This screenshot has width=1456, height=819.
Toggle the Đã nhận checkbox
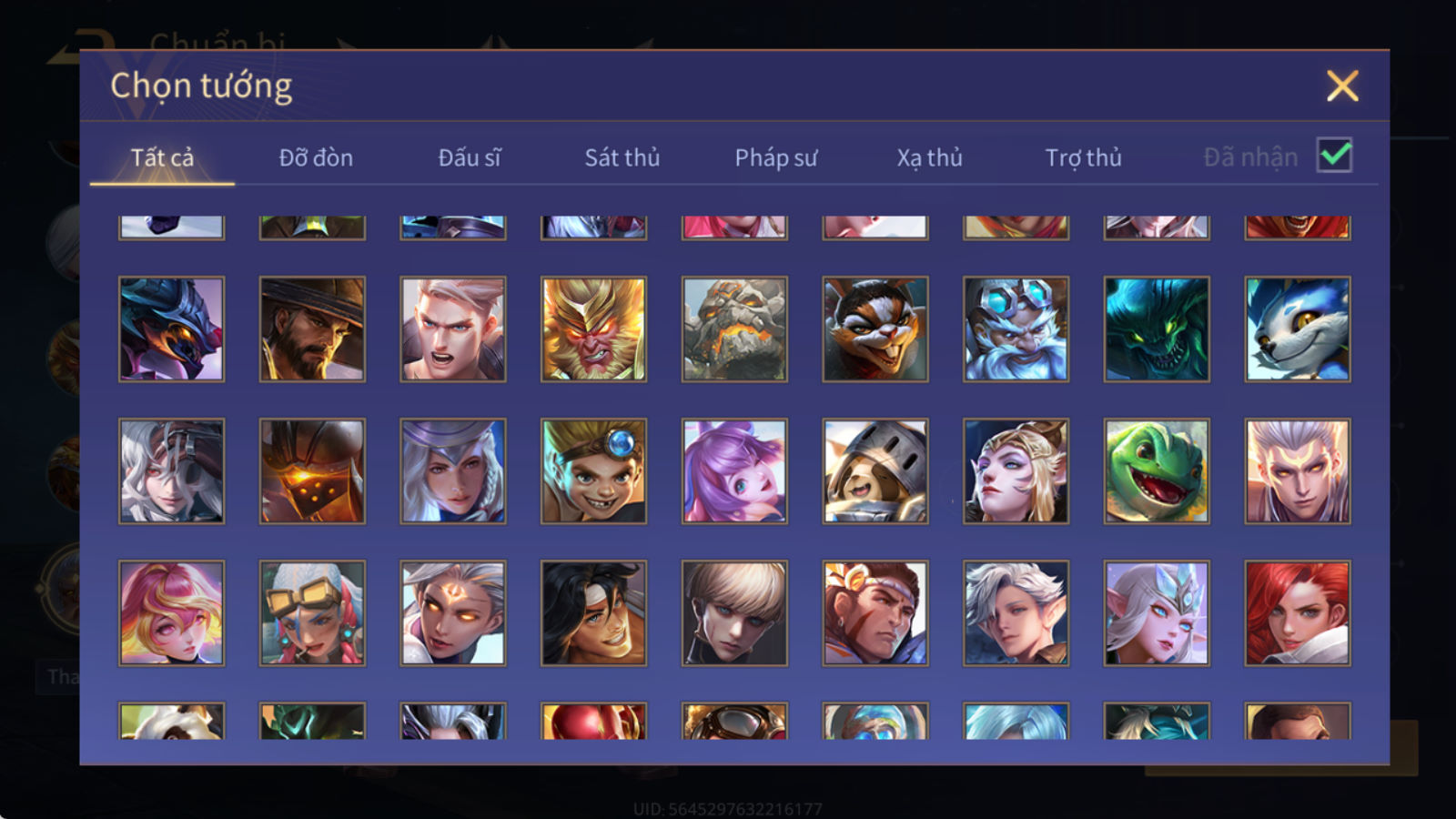1334,156
